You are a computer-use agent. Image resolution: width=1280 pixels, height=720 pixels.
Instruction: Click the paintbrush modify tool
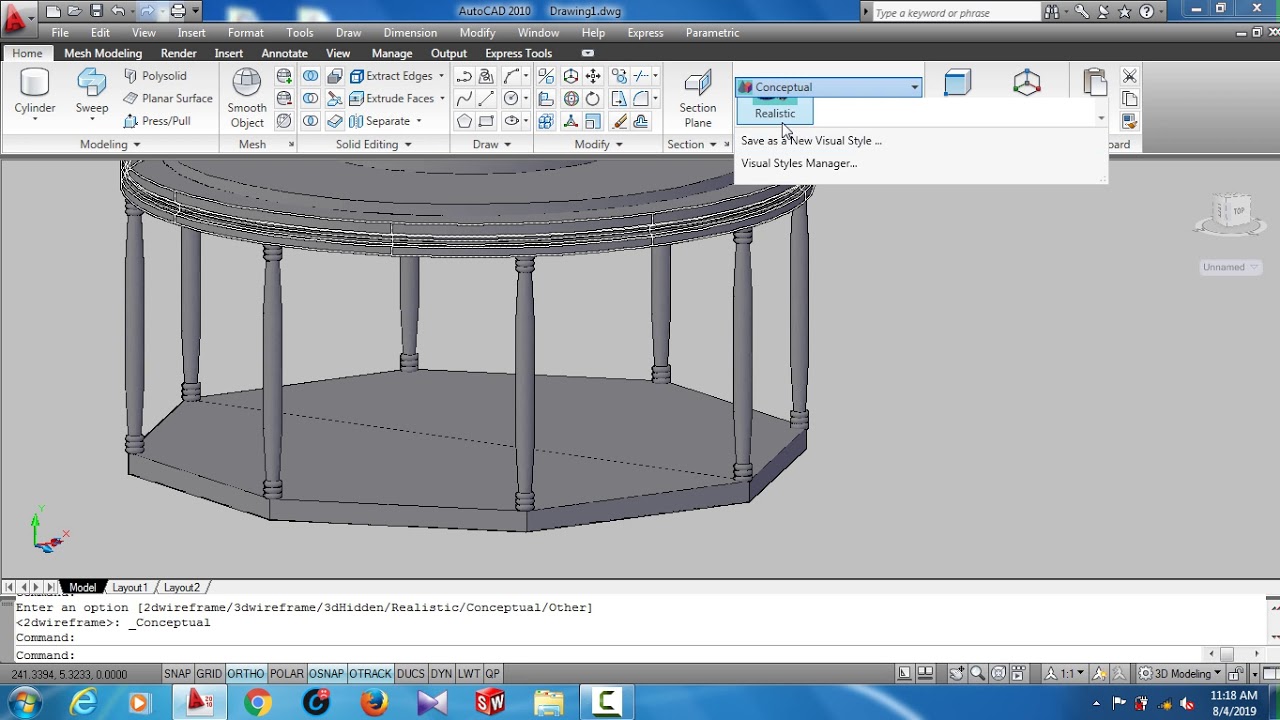[x=619, y=121]
